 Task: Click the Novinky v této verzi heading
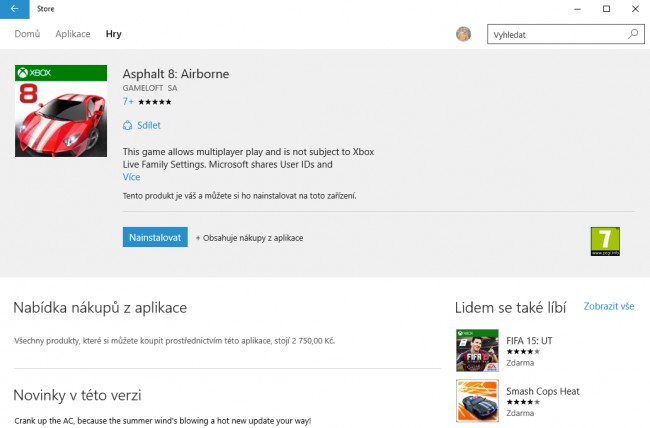[x=78, y=395]
